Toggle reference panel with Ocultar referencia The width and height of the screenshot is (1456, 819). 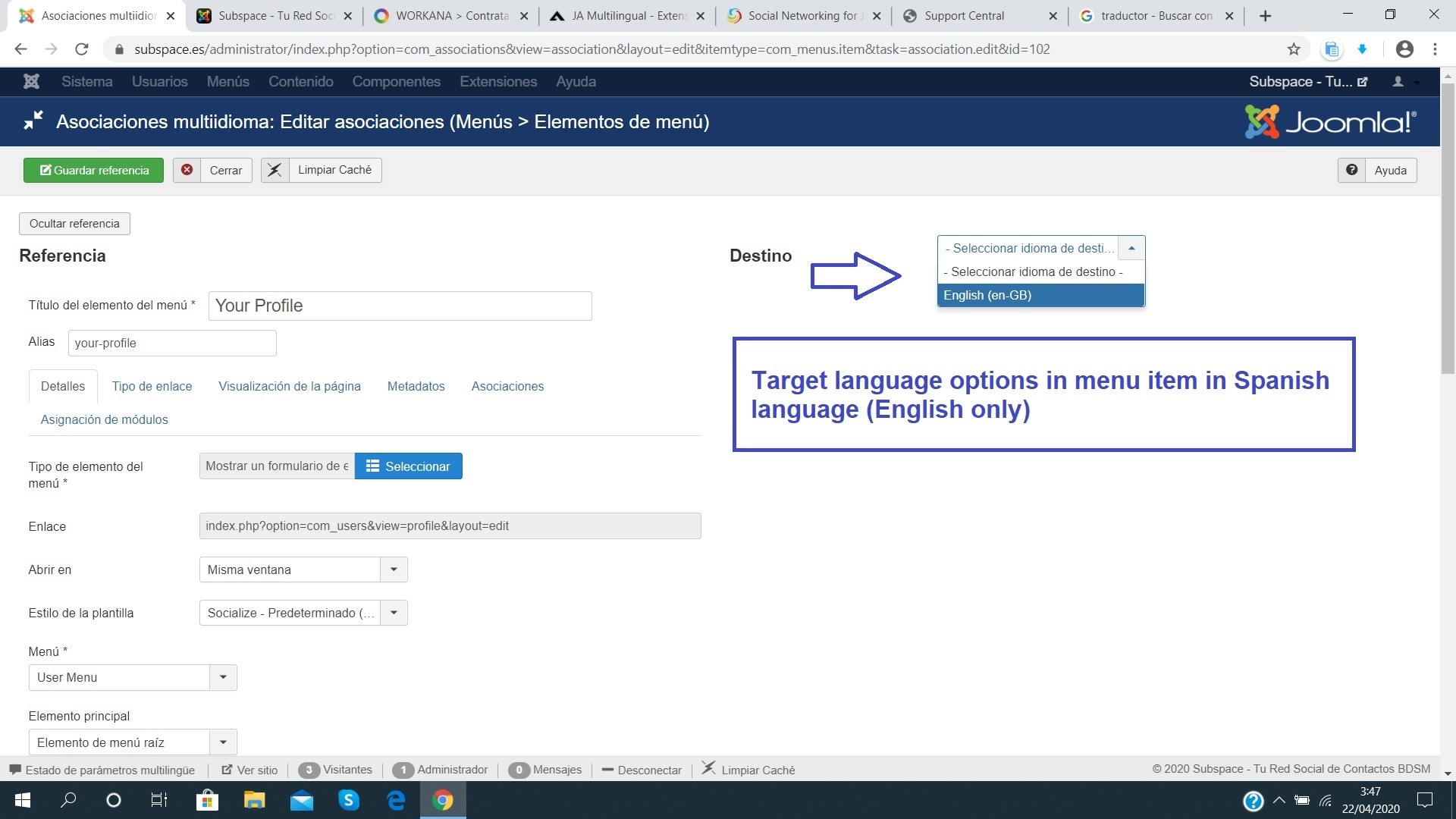click(74, 224)
